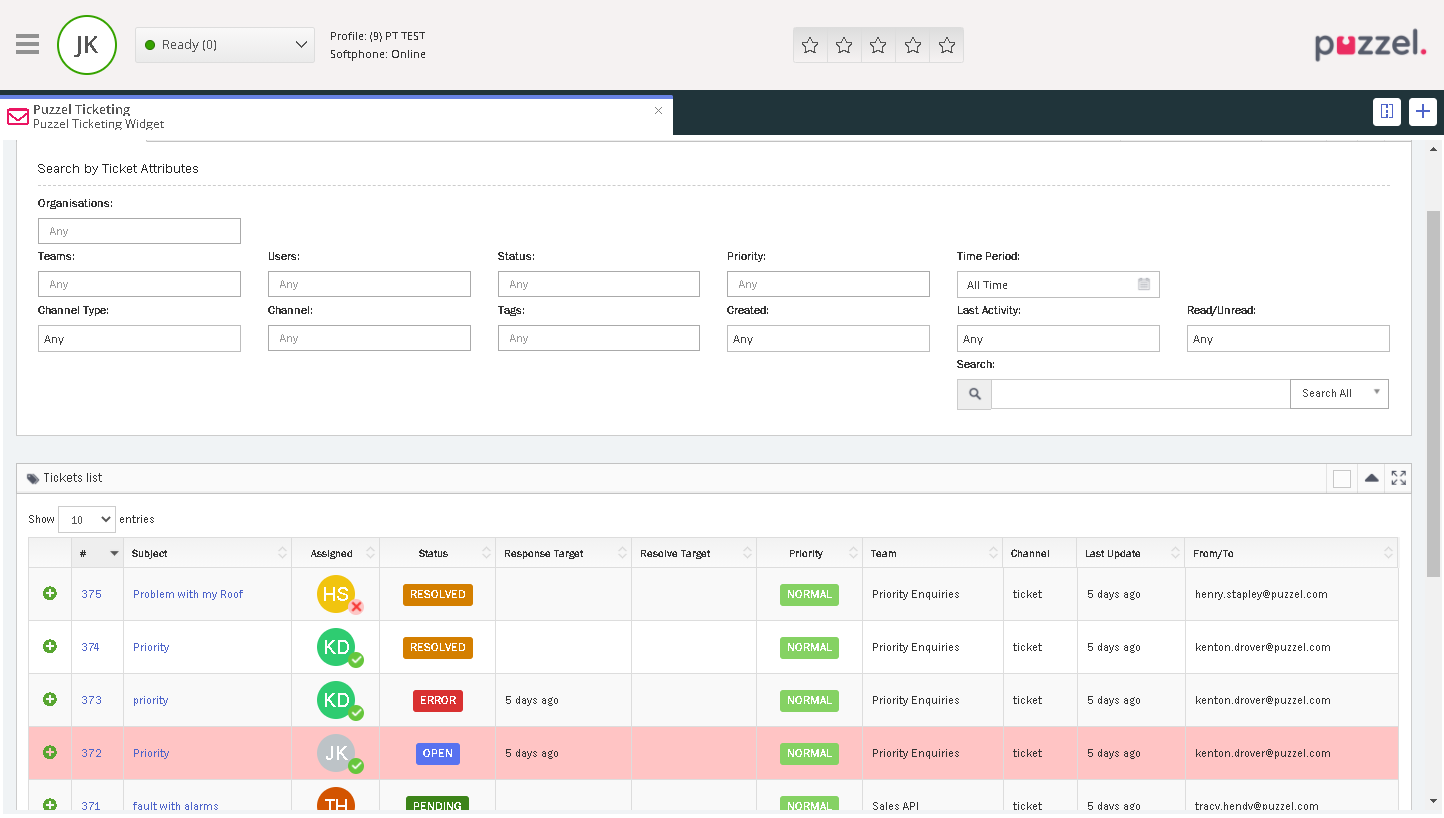Click the first rating star
The image size is (1444, 818).
[x=810, y=45]
